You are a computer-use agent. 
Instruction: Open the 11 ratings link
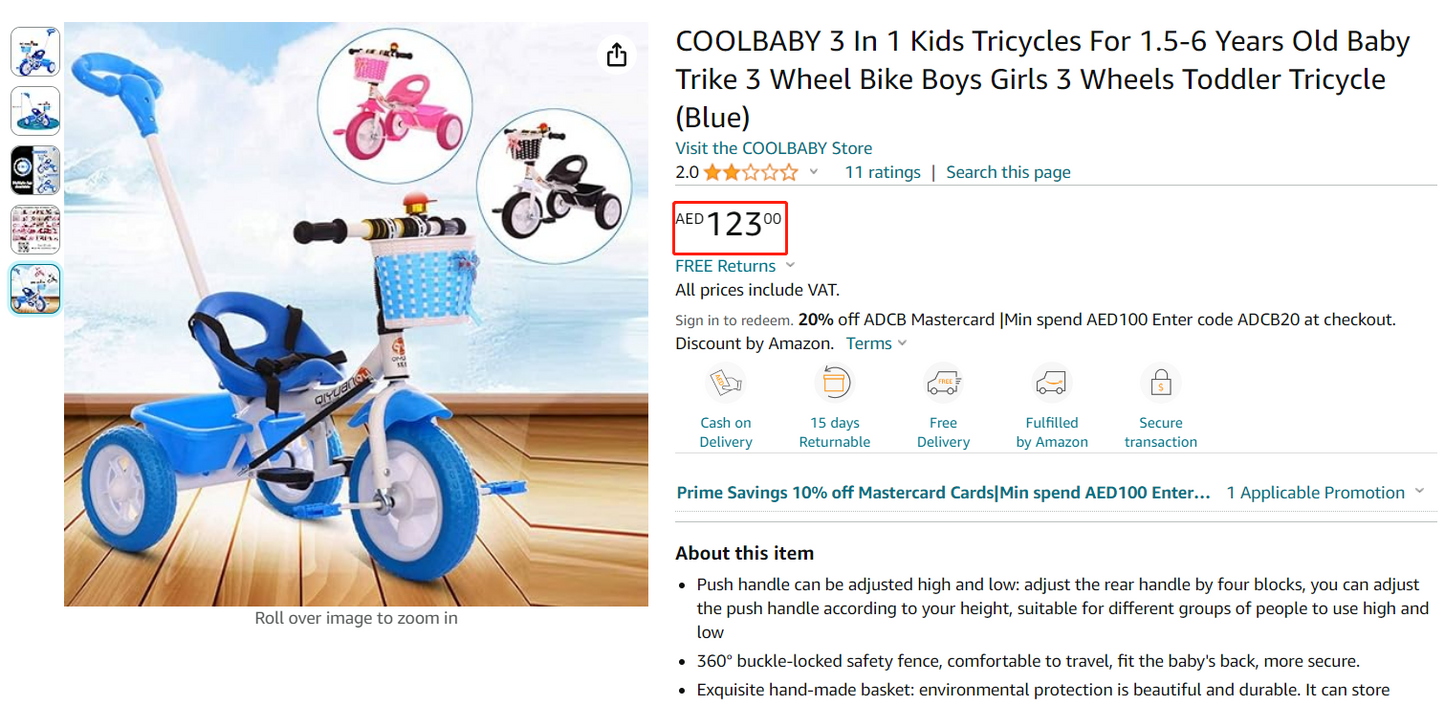[882, 171]
